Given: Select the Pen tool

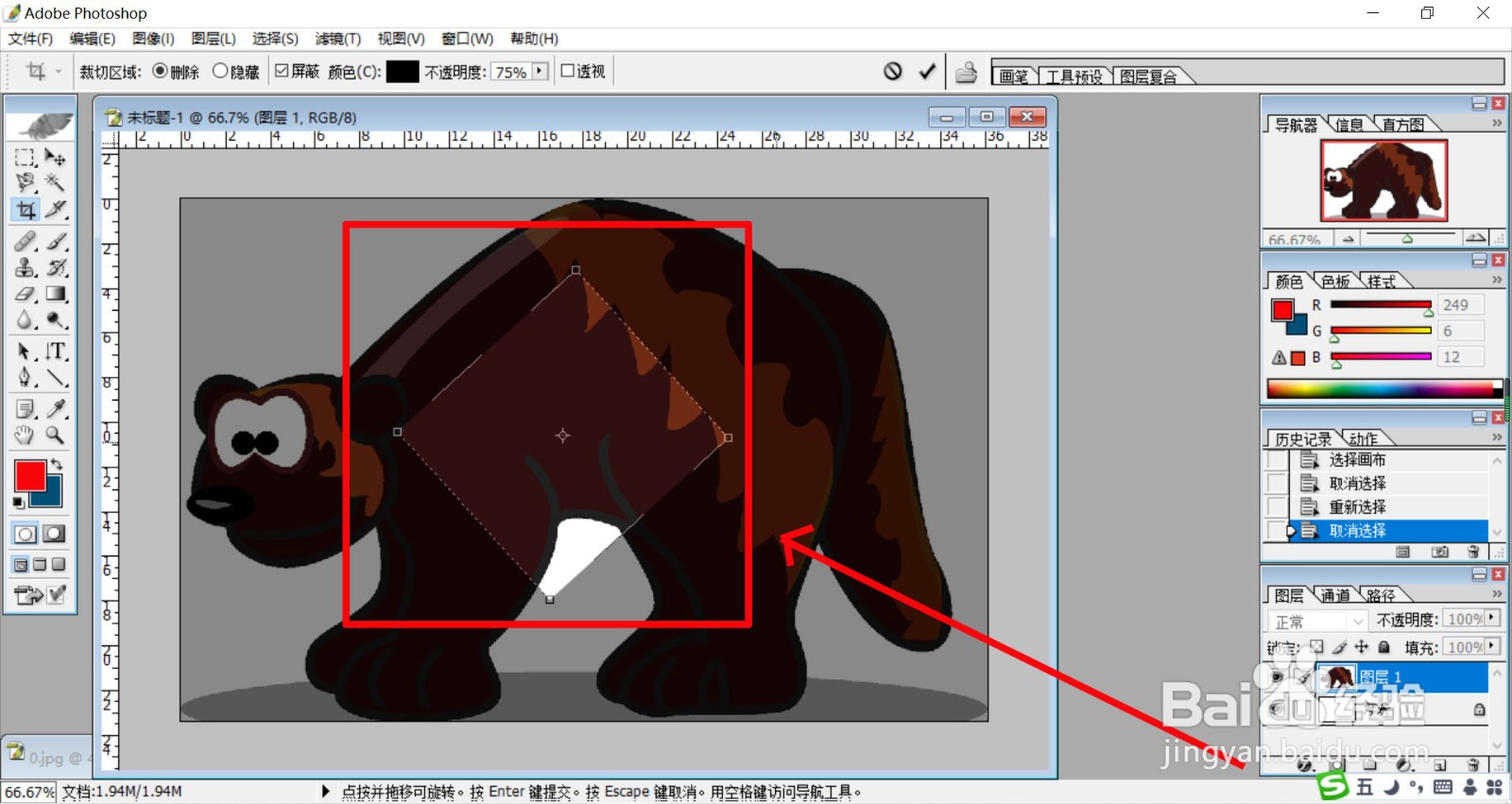Looking at the screenshot, I should (26, 378).
